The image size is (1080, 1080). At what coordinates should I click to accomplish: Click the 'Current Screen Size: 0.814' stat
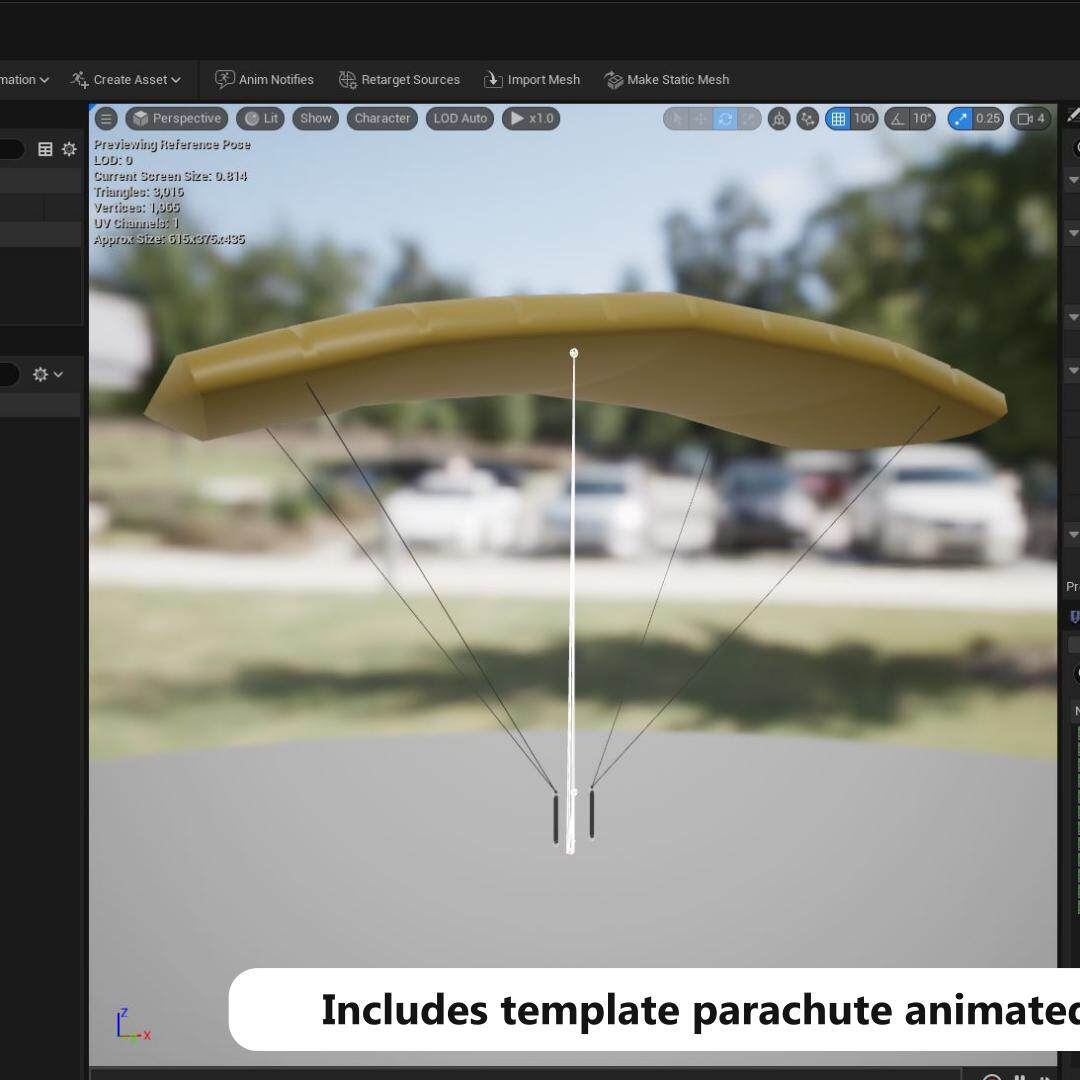pyautogui.click(x=170, y=176)
